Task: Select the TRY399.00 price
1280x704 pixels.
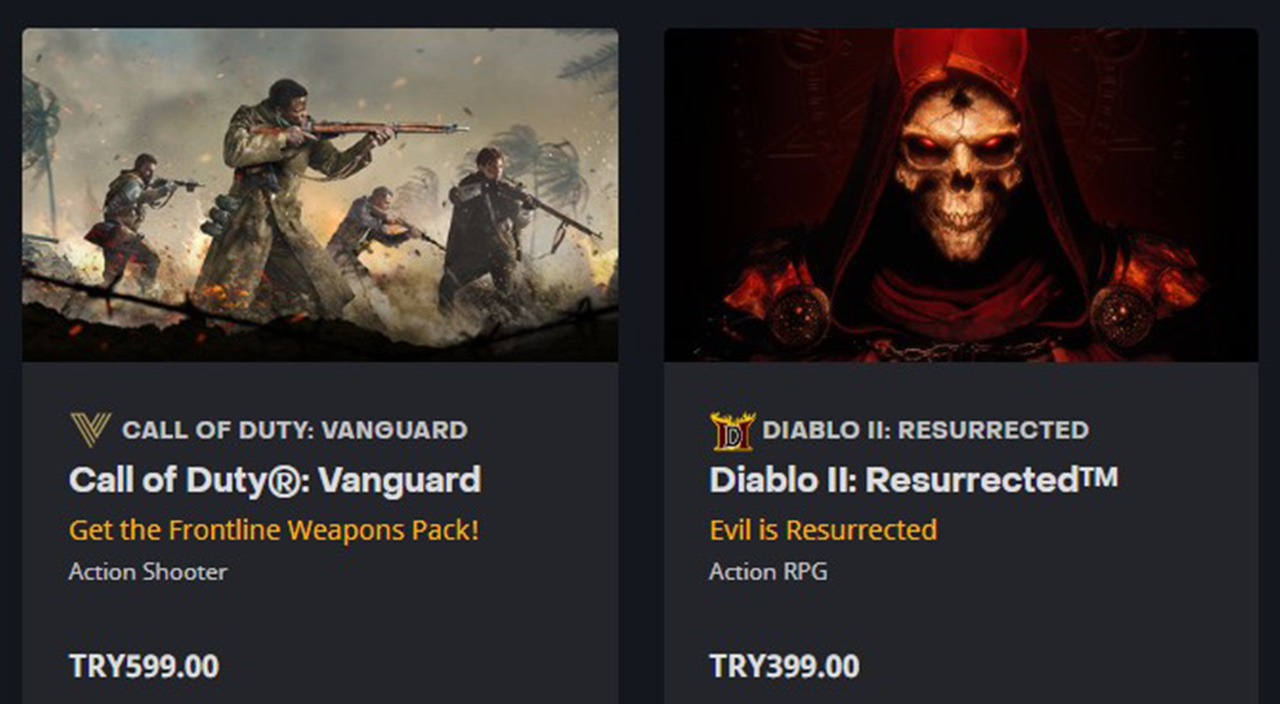Action: [x=784, y=667]
